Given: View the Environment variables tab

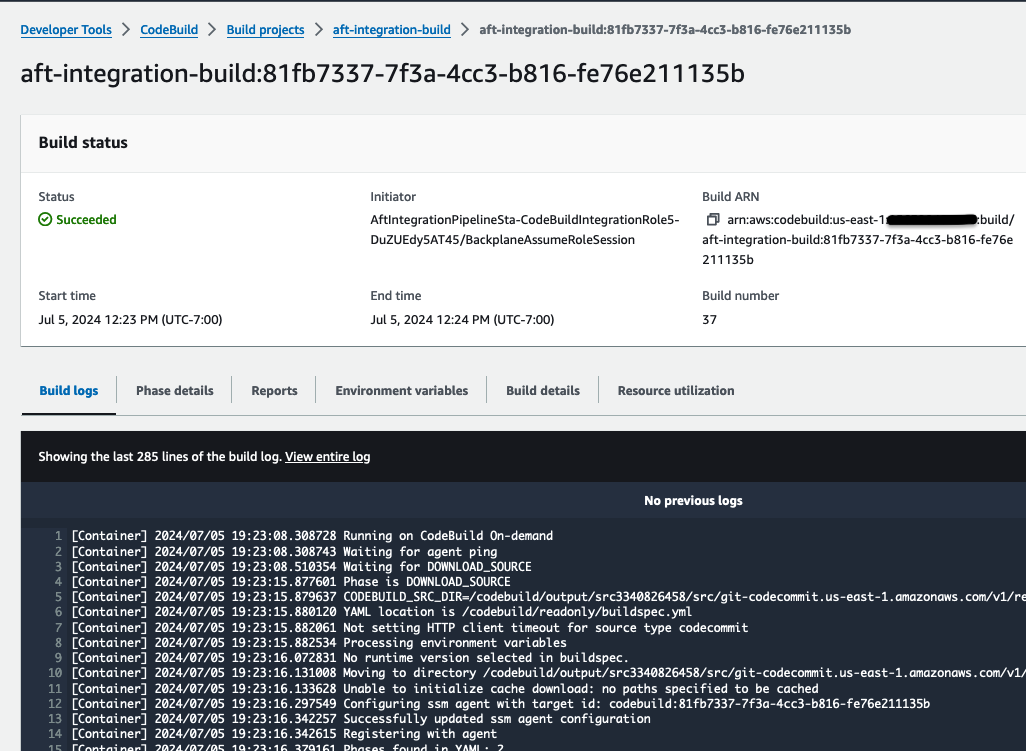Looking at the screenshot, I should (x=400, y=390).
